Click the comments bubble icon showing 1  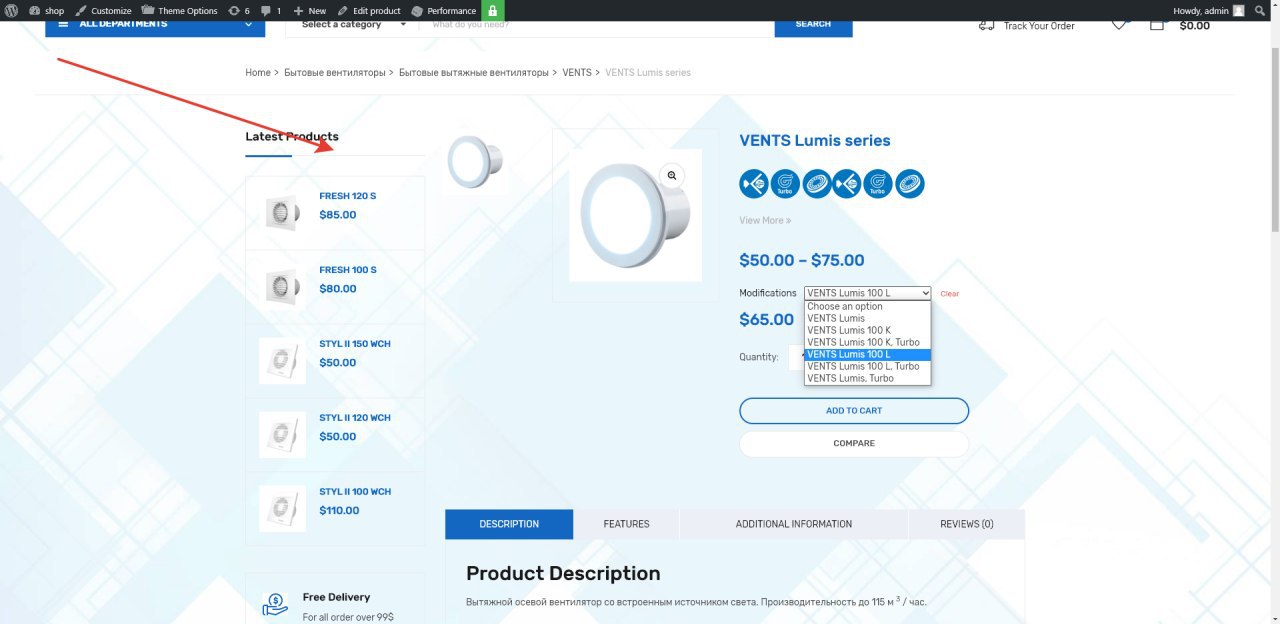coord(271,10)
